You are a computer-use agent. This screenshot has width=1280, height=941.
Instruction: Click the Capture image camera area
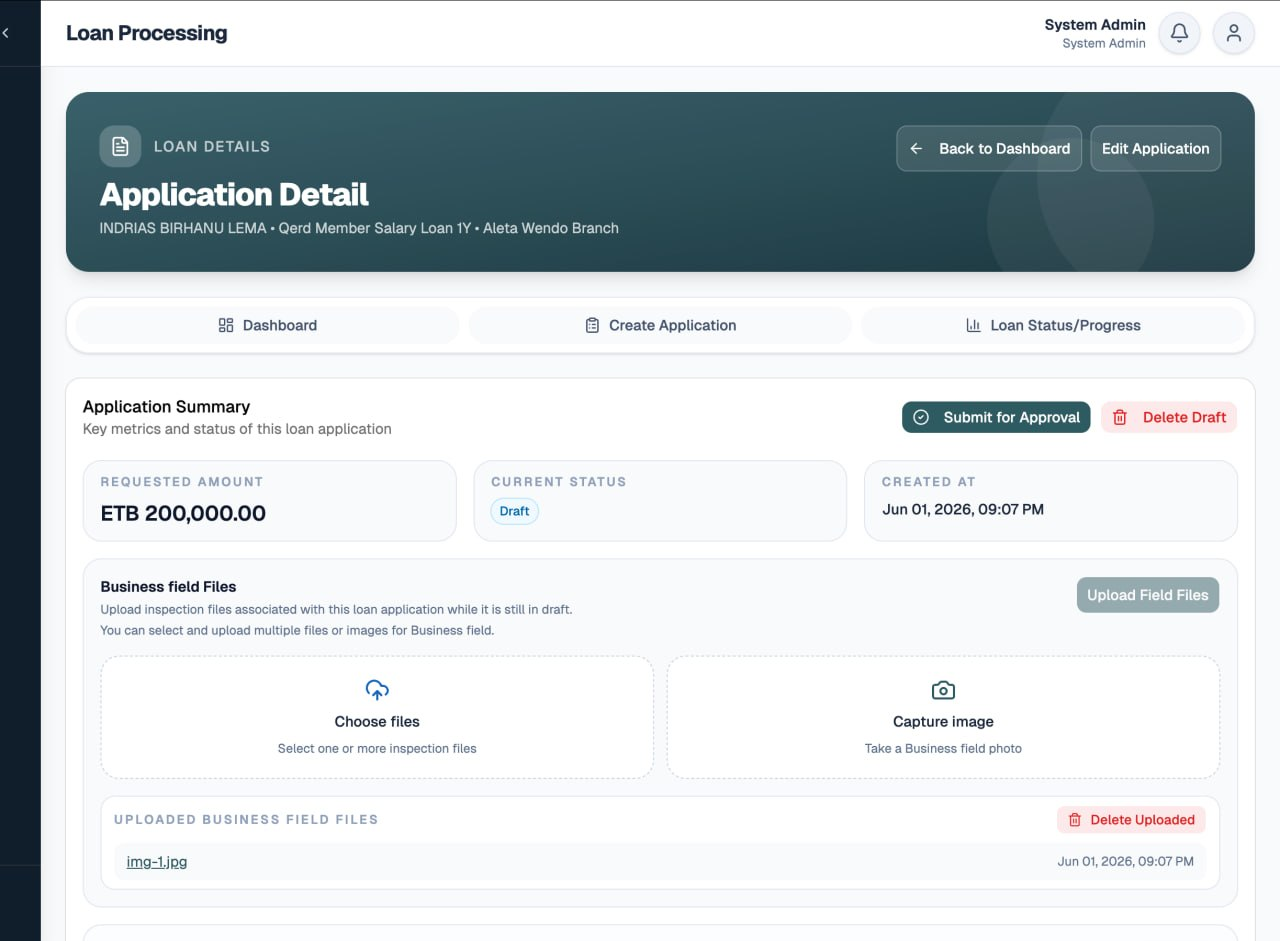point(943,717)
